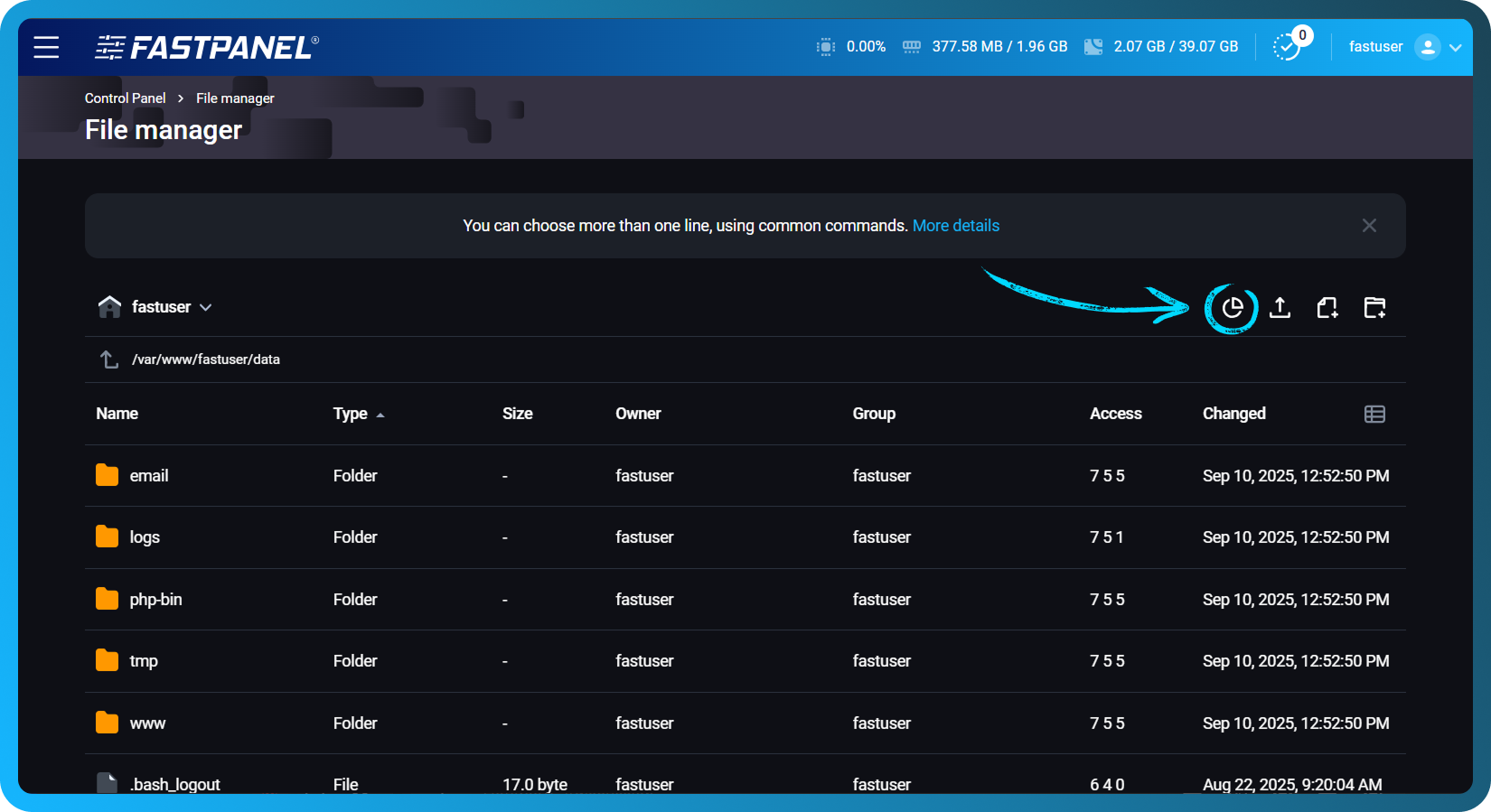The width and height of the screenshot is (1491, 812).
Task: Dismiss the multi-select hint banner
Action: point(1369,226)
